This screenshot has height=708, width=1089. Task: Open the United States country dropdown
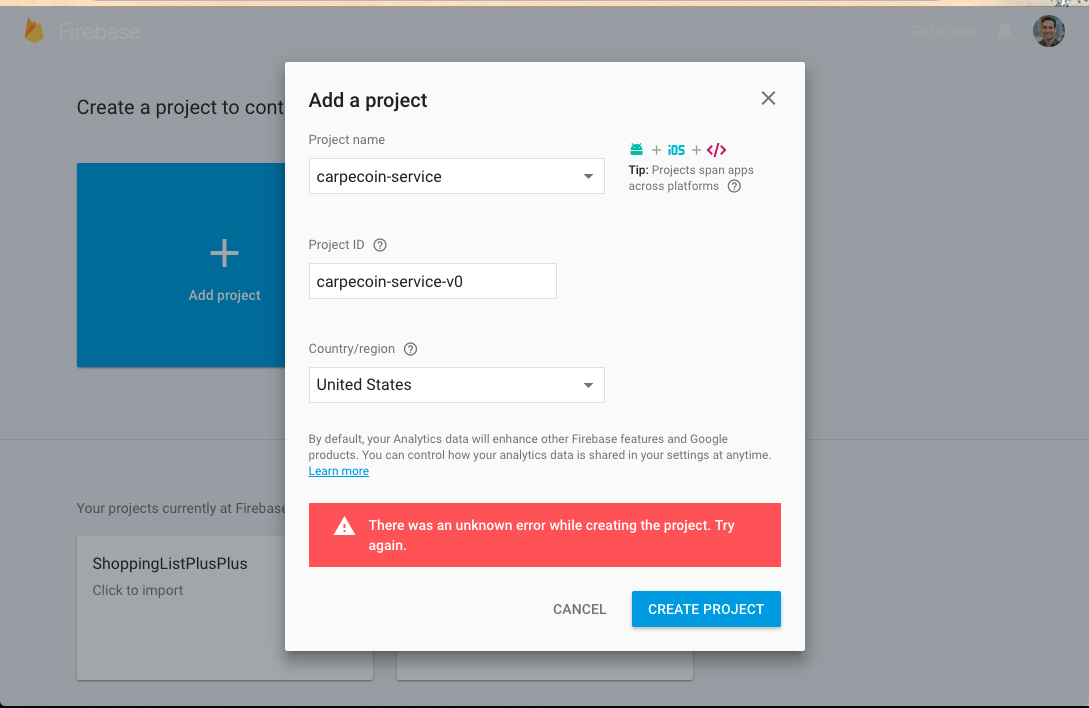tap(588, 385)
